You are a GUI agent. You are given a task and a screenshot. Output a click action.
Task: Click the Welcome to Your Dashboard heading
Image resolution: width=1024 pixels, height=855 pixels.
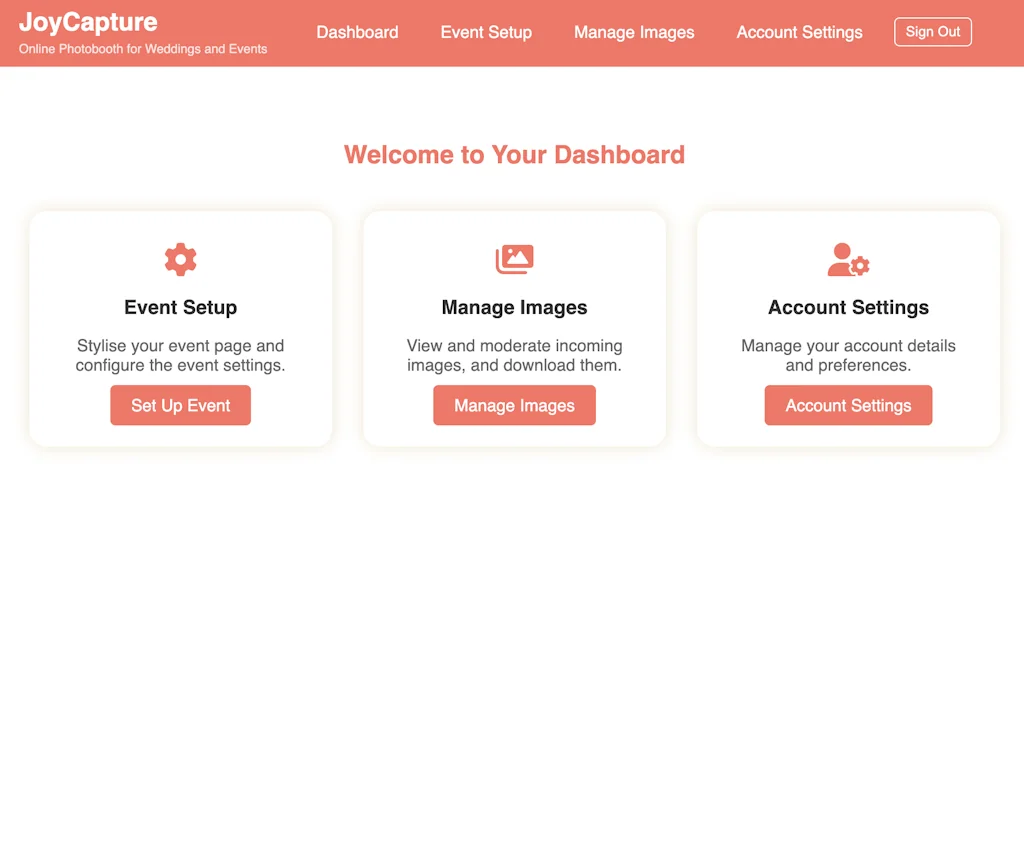click(x=514, y=155)
